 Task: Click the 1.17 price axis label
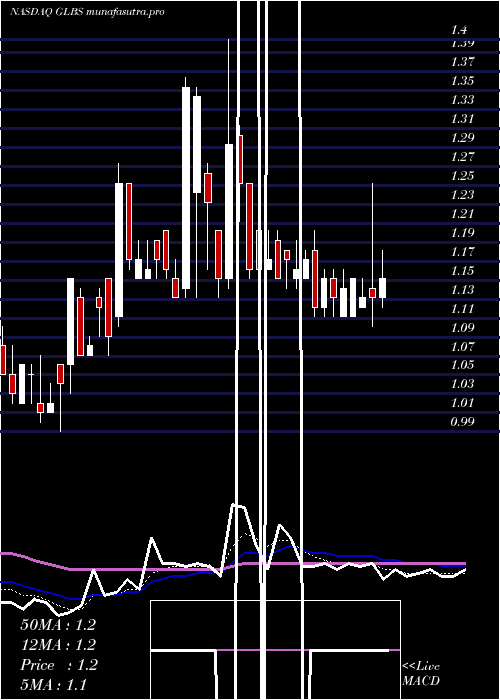462,252
